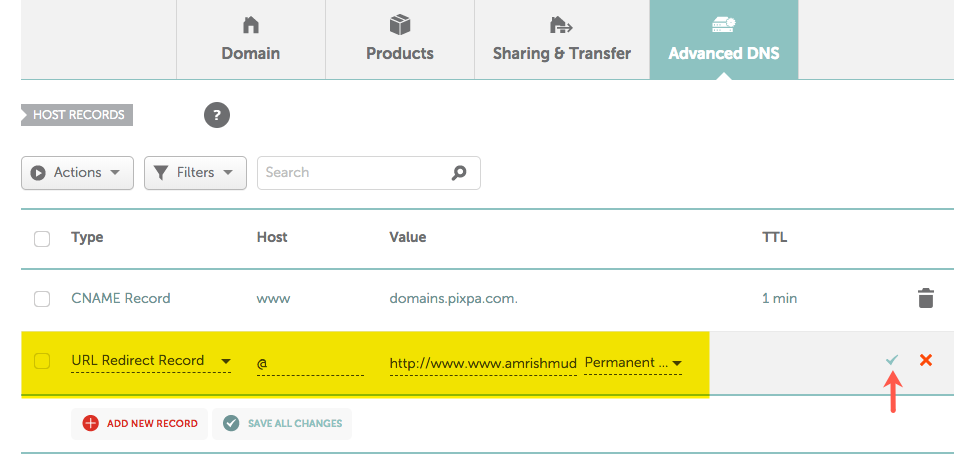Expand the Actions dropdown menu
This screenshot has height=457, width=973.
click(x=78, y=173)
